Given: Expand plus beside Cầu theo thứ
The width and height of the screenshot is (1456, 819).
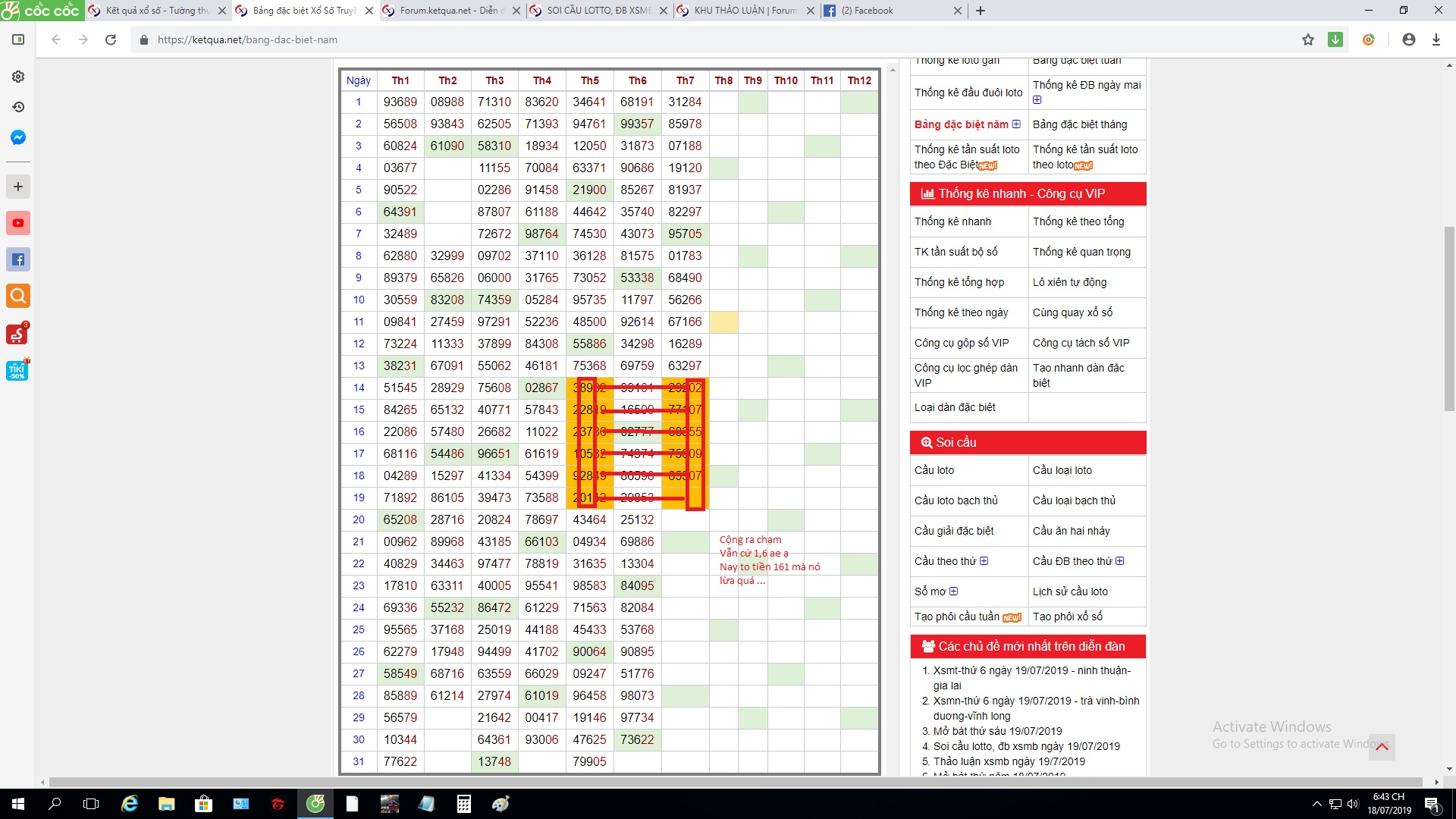Looking at the screenshot, I should pyautogui.click(x=984, y=561).
